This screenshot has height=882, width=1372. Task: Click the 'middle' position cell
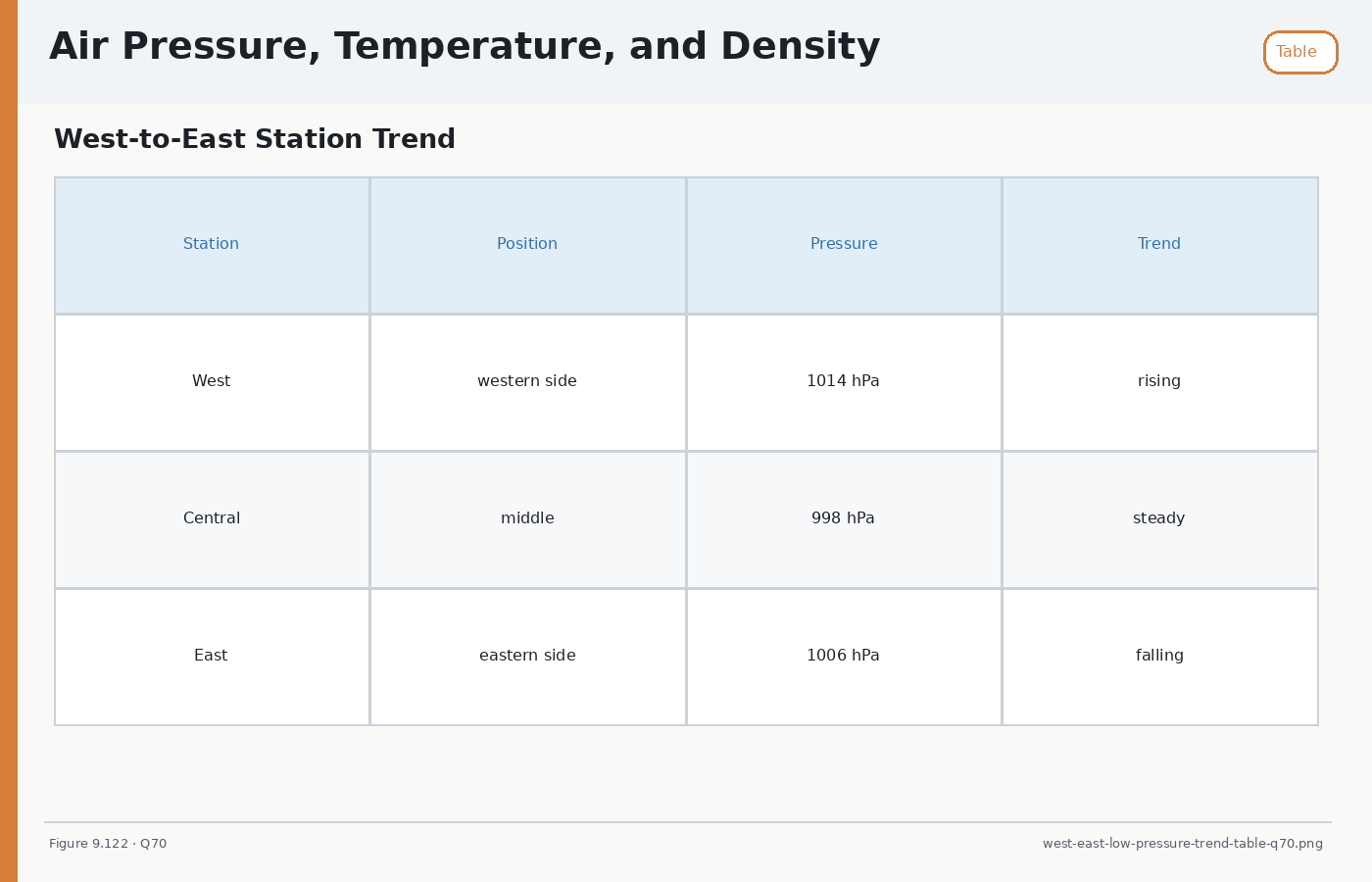528,519
